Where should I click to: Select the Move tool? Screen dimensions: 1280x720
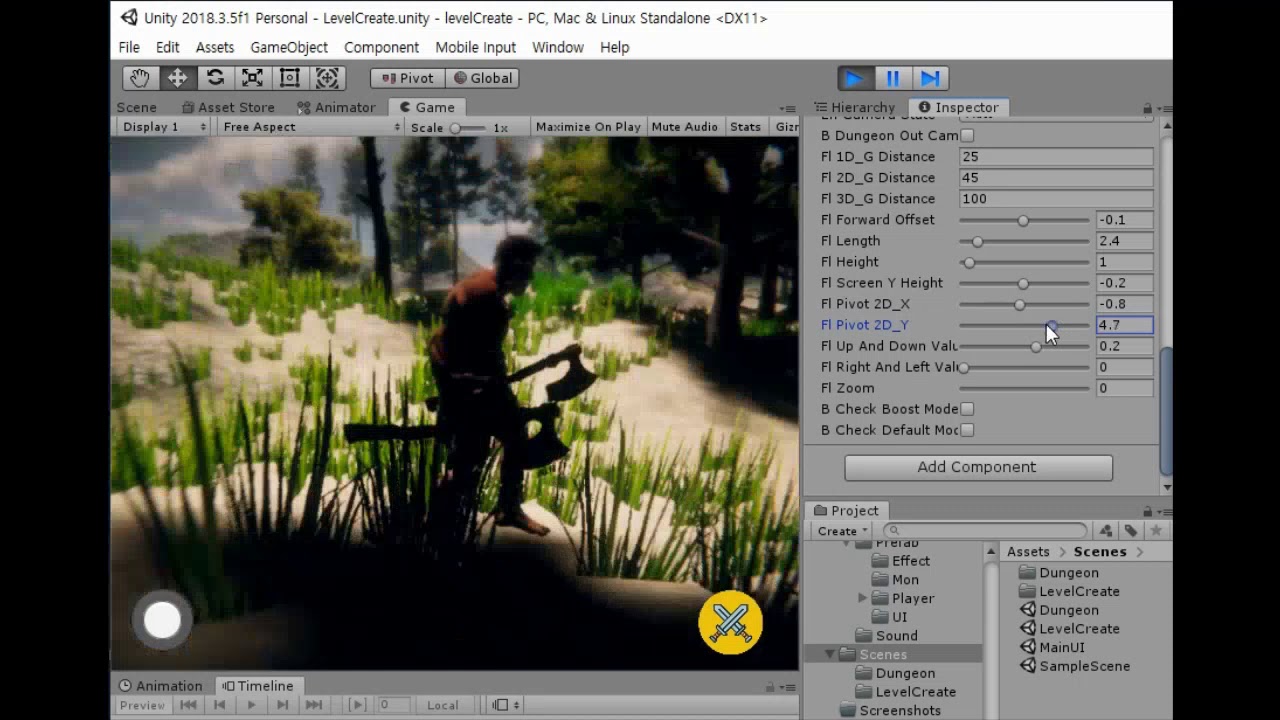177,78
